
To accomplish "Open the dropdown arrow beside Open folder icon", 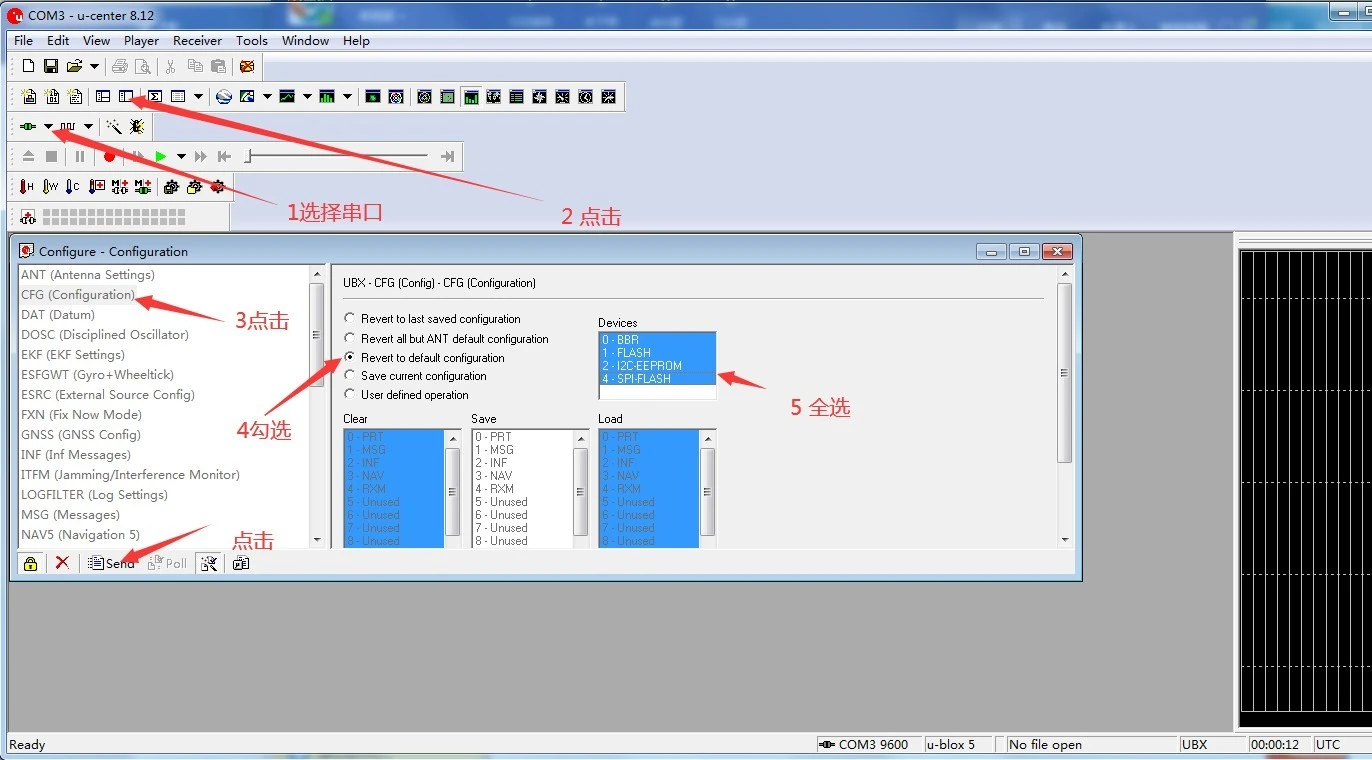I will 95,67.
